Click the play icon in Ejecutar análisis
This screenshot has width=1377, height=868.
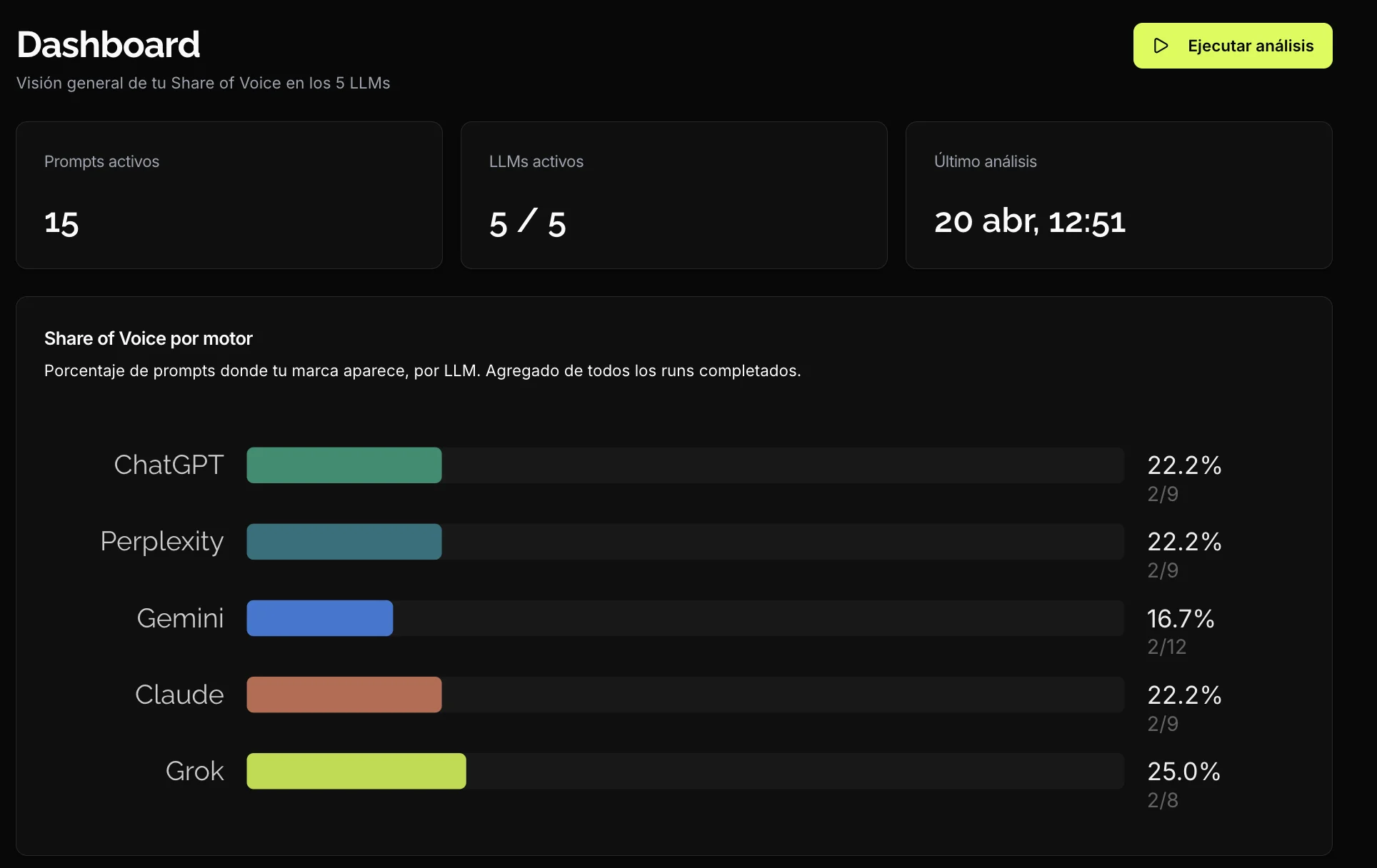tap(1161, 46)
